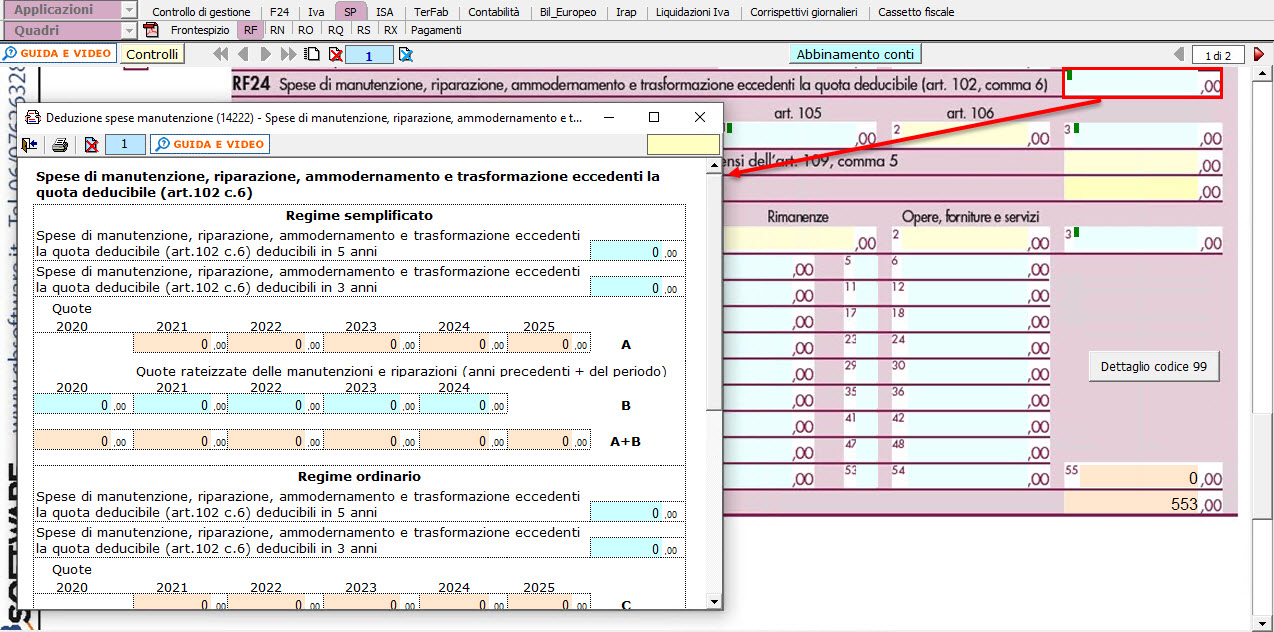The image size is (1274, 632).
Task: Click the blue X icon after the page number
Action: (x=405, y=54)
